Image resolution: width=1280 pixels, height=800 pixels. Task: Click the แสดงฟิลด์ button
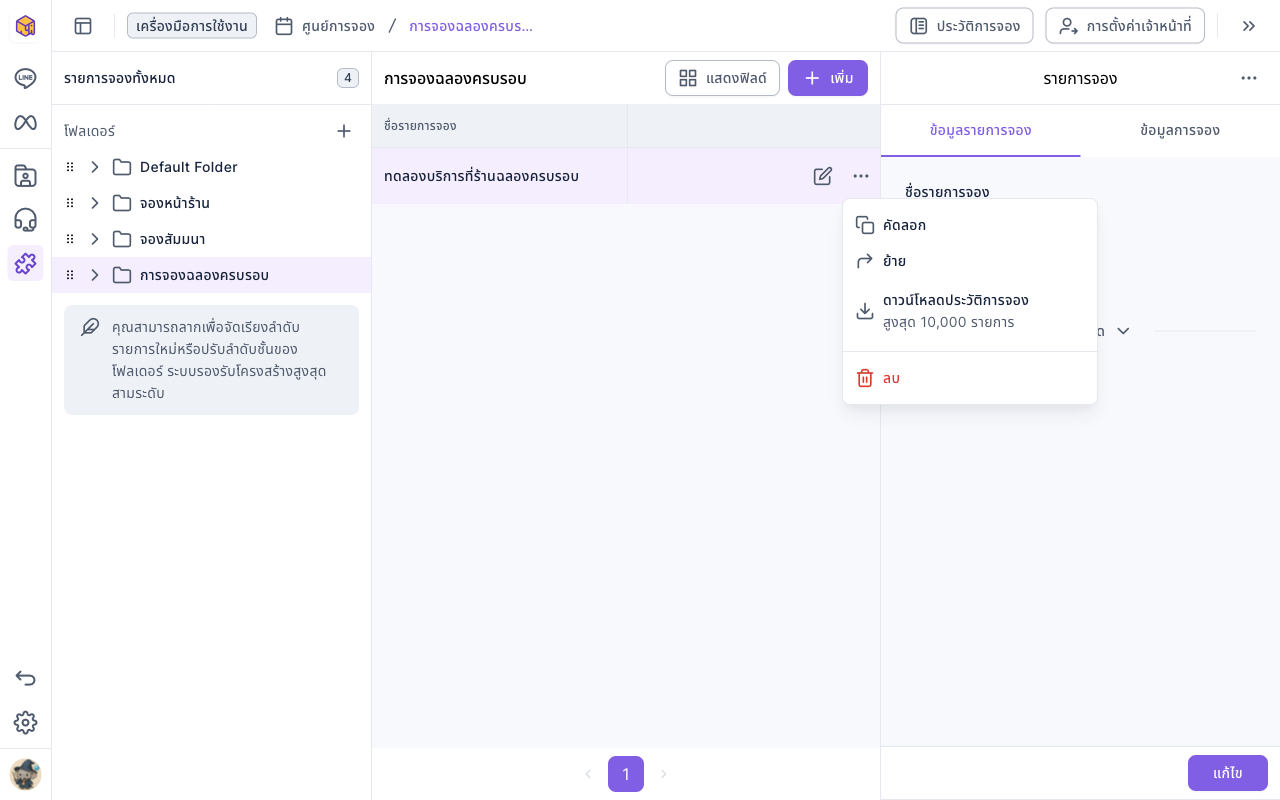[x=722, y=78]
